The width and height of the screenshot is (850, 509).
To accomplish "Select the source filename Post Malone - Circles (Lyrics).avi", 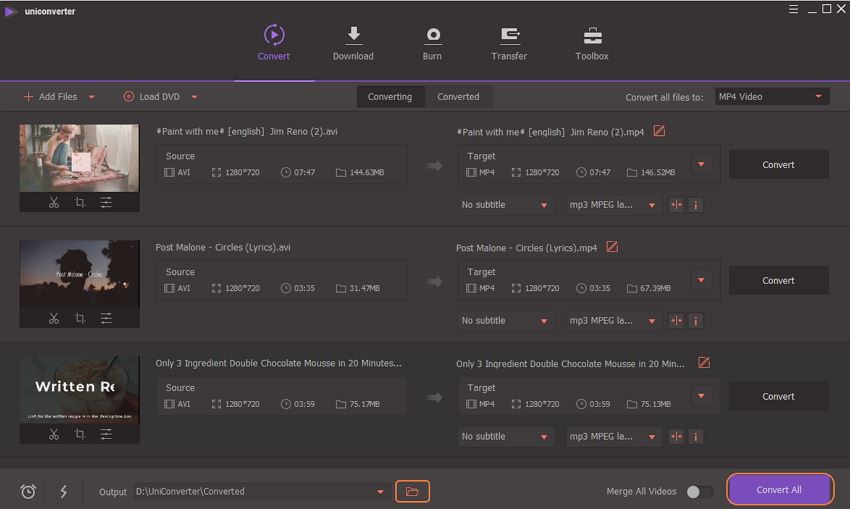I will pyautogui.click(x=223, y=247).
